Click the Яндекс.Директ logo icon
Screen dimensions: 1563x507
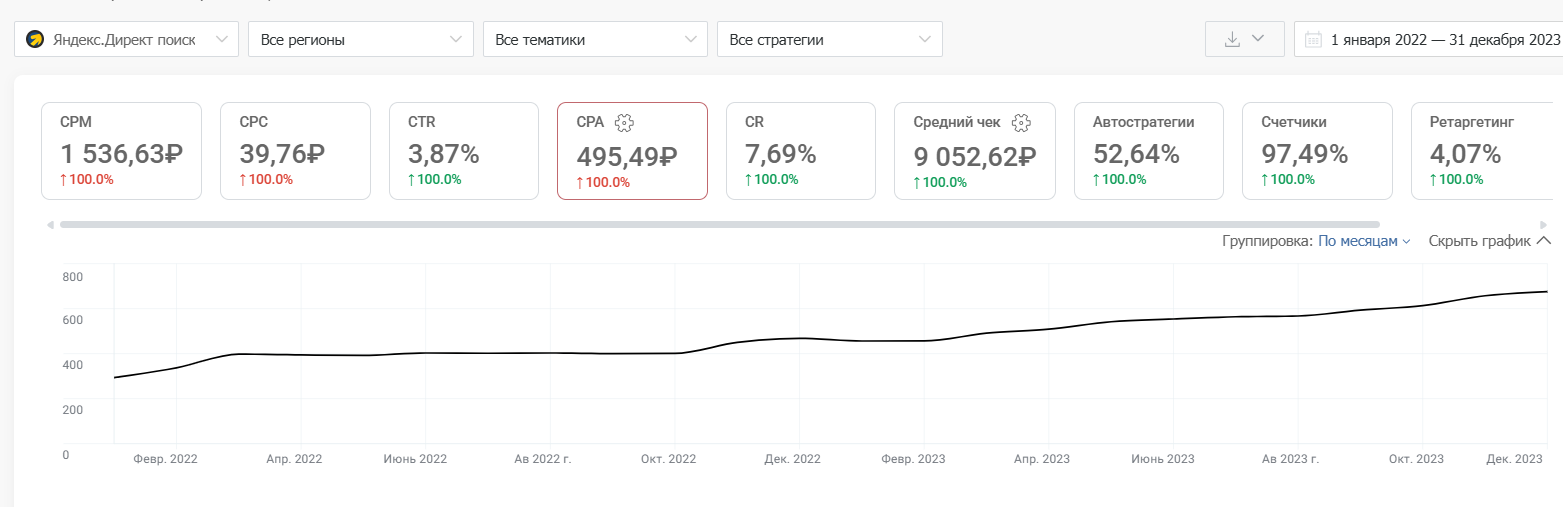[x=35, y=40]
